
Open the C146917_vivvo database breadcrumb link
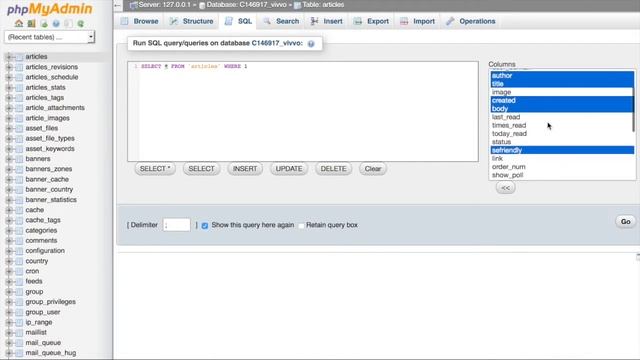tap(246, 5)
